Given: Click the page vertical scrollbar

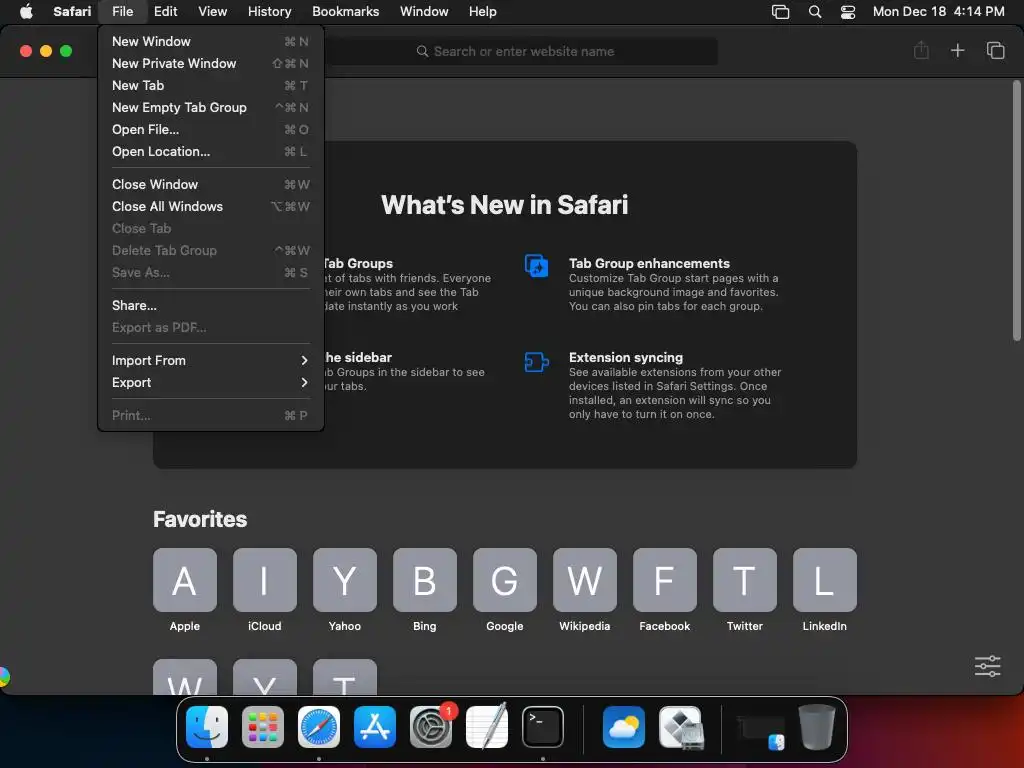Looking at the screenshot, I should click(x=1016, y=210).
